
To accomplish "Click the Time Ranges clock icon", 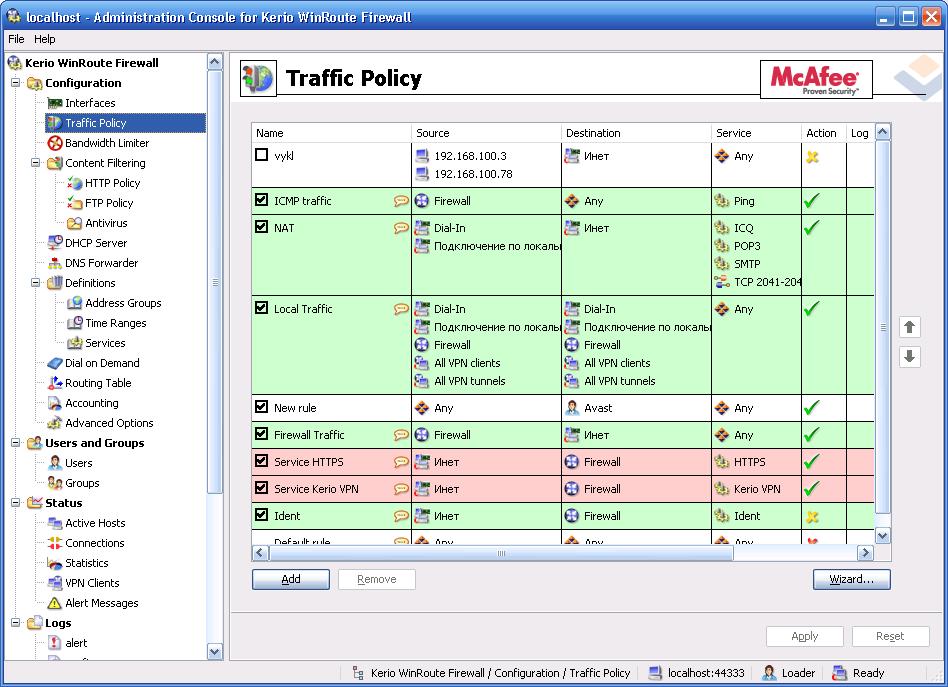I will point(74,322).
